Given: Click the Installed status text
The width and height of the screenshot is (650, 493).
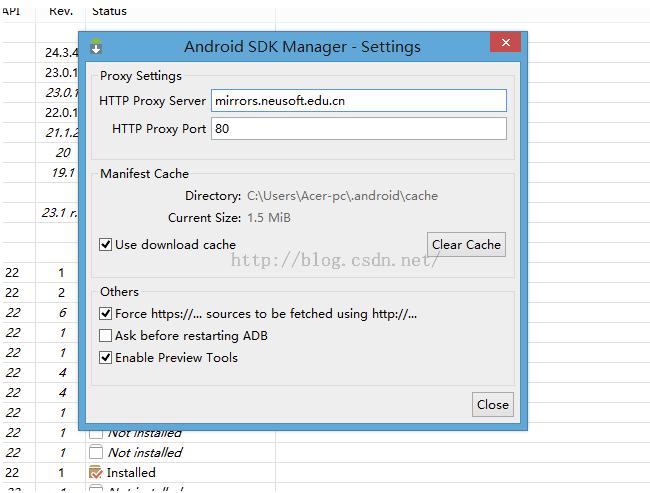Looking at the screenshot, I should click(x=131, y=473).
